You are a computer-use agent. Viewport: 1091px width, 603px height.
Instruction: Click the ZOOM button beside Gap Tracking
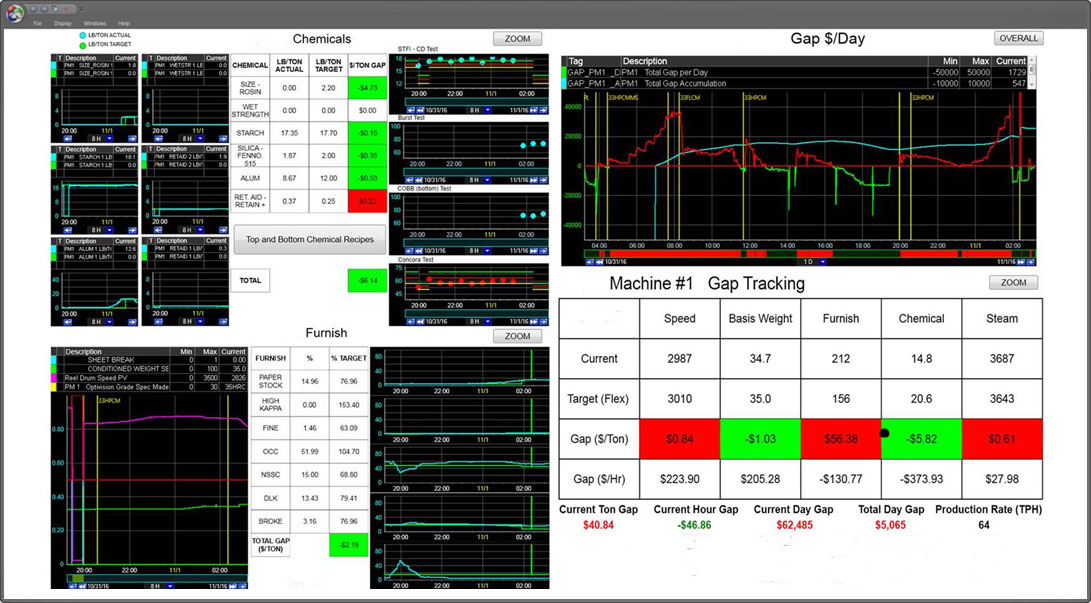point(1013,283)
